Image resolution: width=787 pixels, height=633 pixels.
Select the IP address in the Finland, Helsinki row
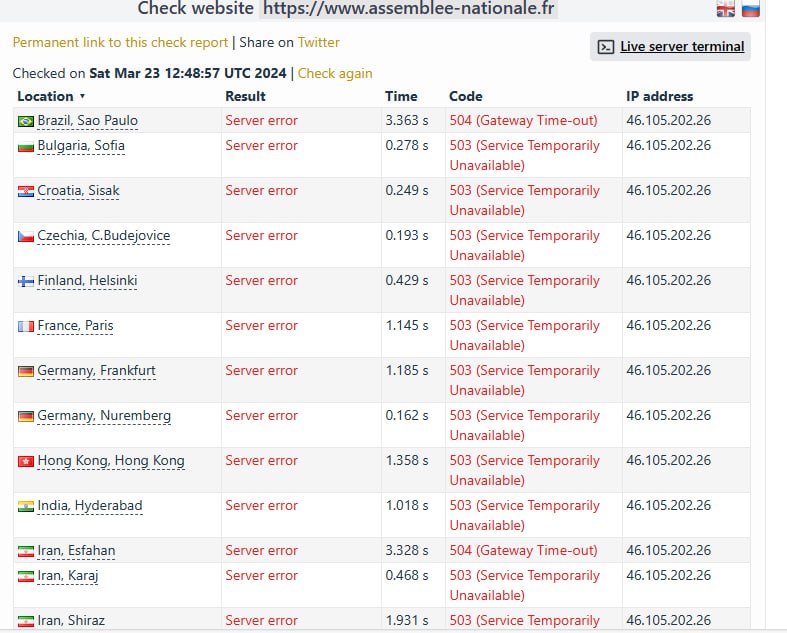[669, 281]
